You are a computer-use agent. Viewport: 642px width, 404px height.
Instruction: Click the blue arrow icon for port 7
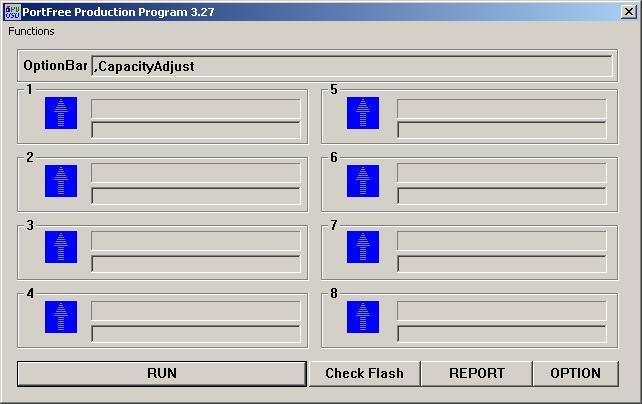pyautogui.click(x=363, y=247)
